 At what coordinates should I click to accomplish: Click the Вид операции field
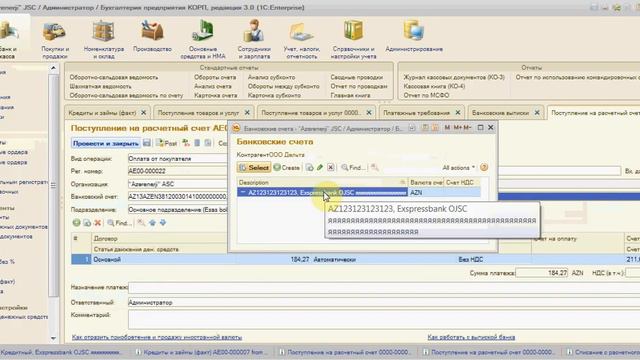(x=178, y=158)
